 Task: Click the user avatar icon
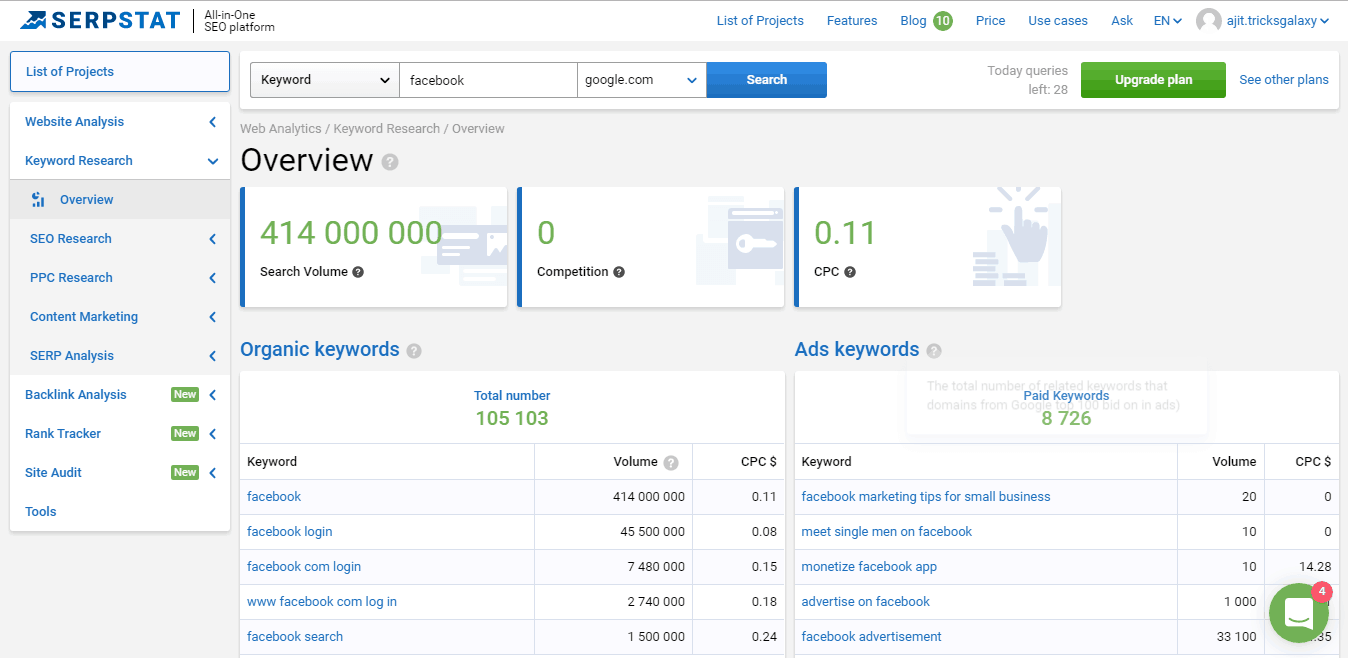(1209, 21)
